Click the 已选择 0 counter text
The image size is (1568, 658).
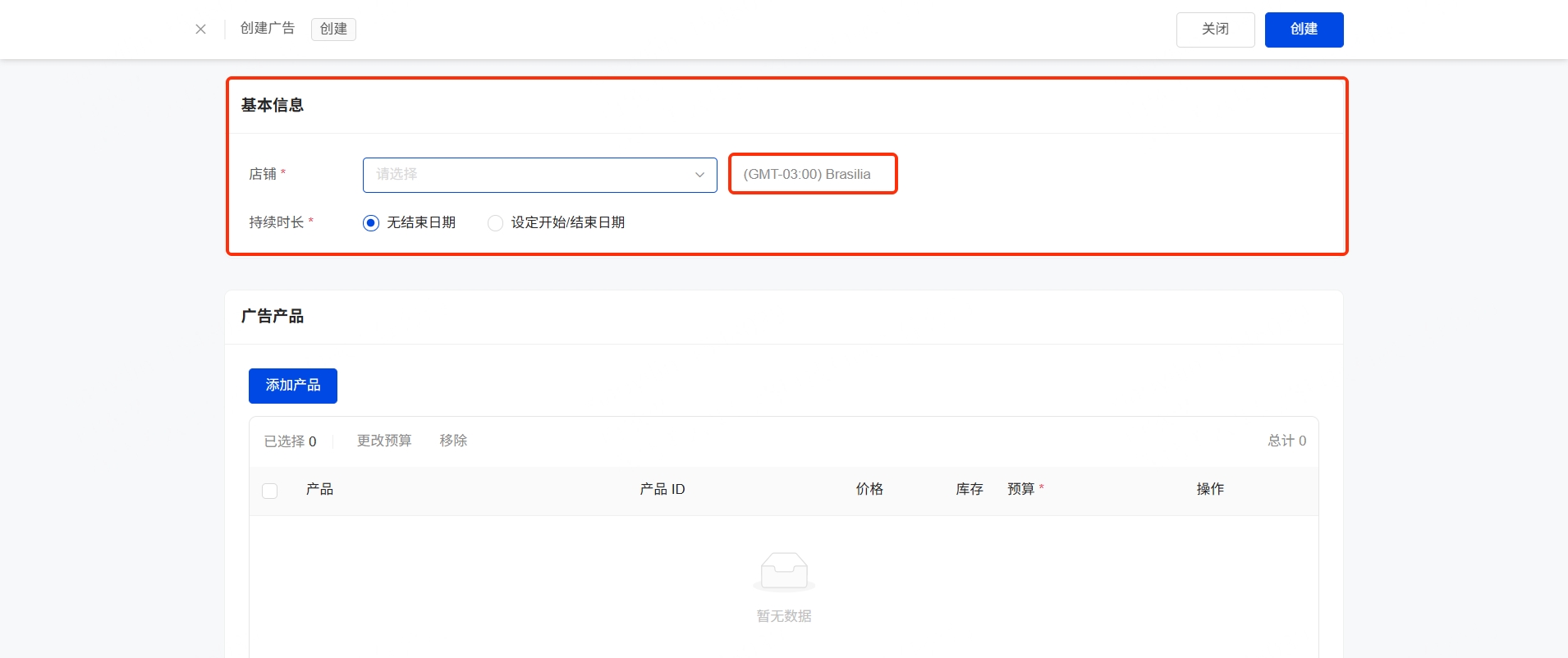click(x=290, y=441)
